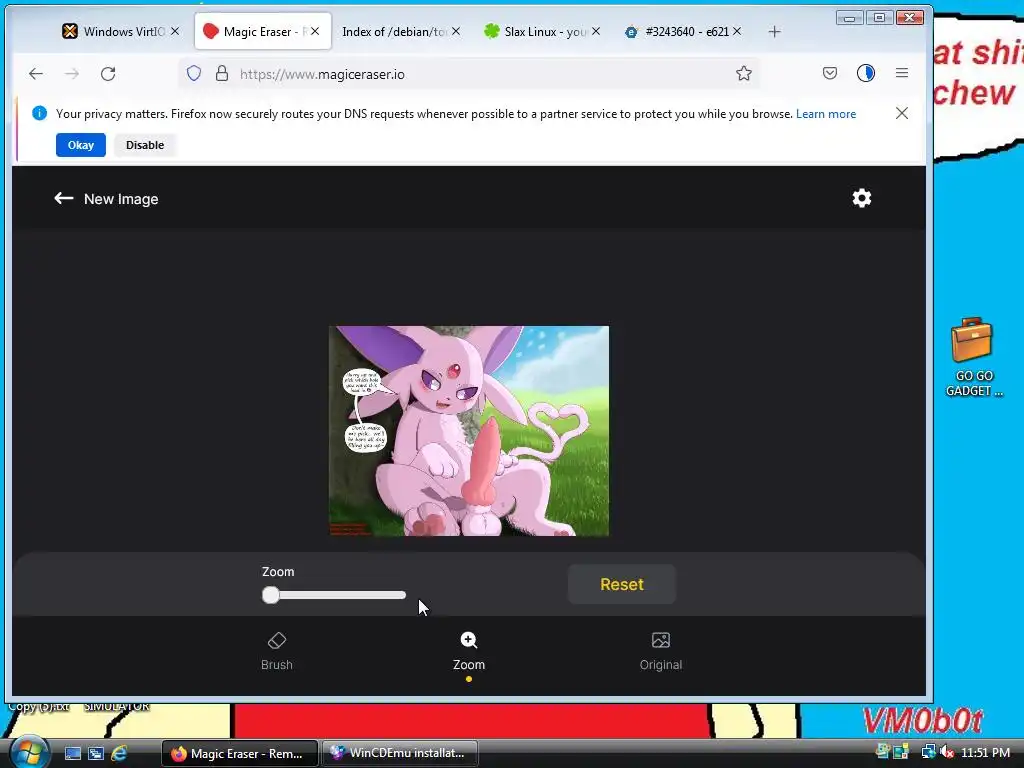Click the site padlock icon

(x=222, y=73)
